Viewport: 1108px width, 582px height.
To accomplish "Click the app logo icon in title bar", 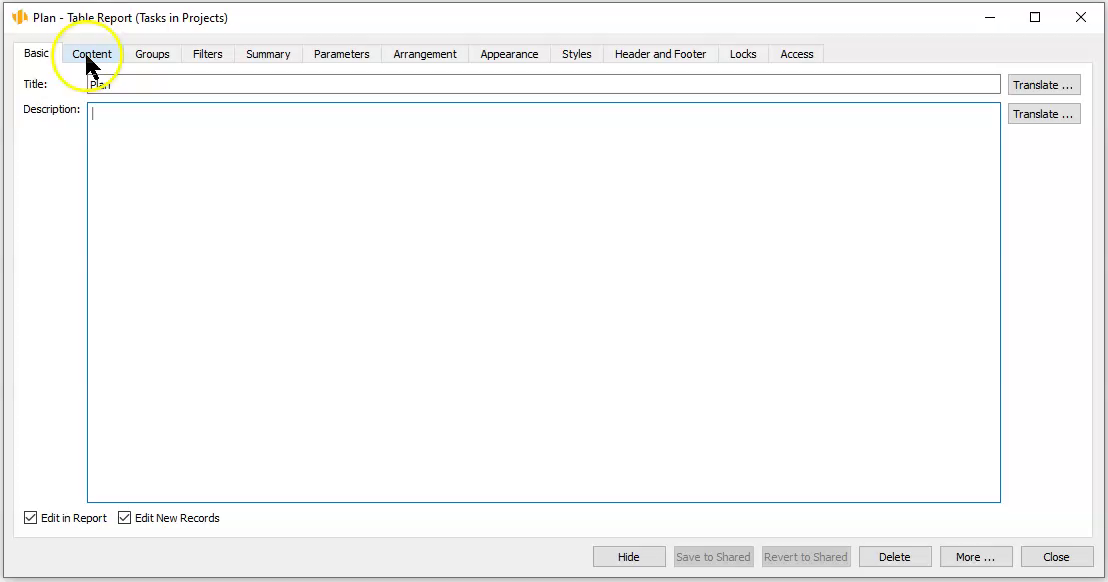I will coord(19,17).
